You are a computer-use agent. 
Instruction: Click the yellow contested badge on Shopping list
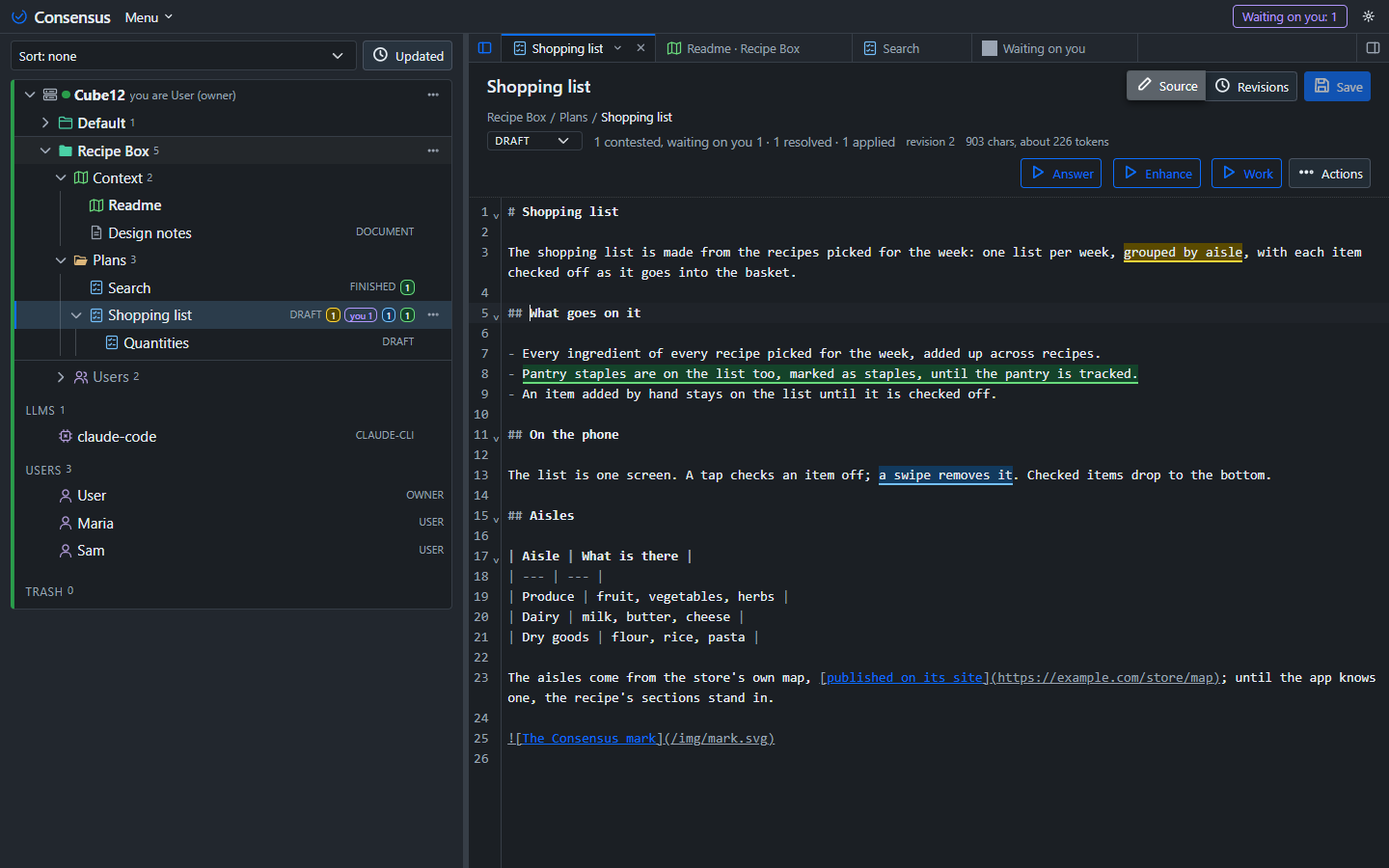click(333, 315)
